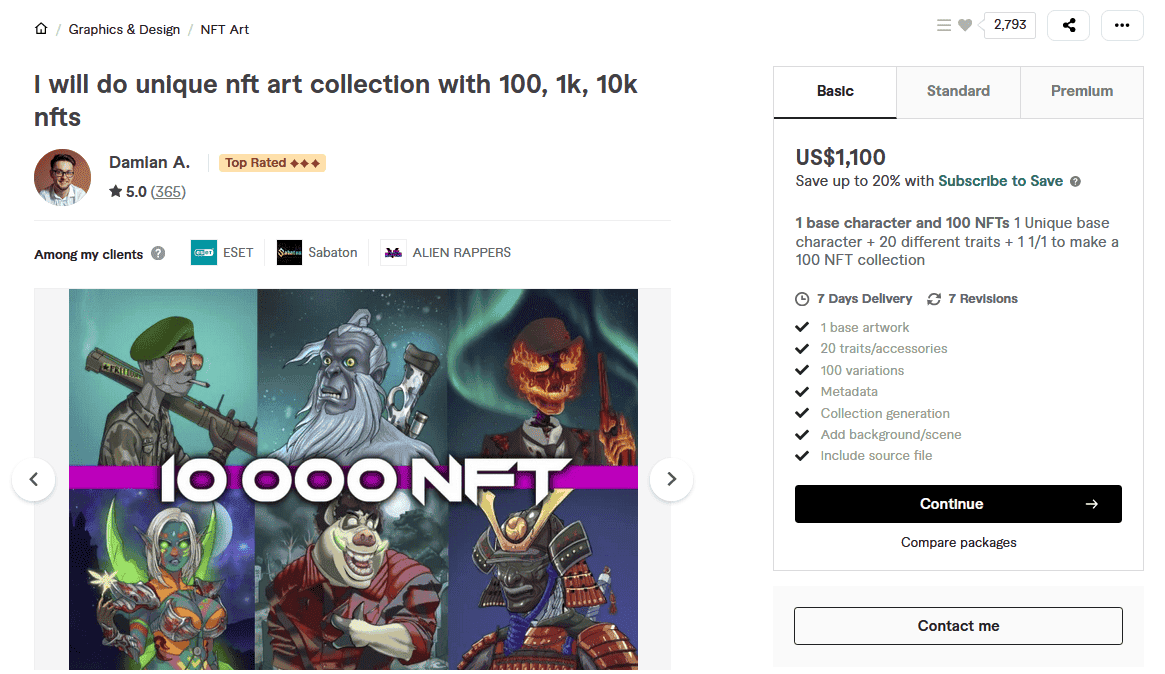The height and width of the screenshot is (674, 1165).
Task: Select the Basic package tab
Action: (x=835, y=91)
